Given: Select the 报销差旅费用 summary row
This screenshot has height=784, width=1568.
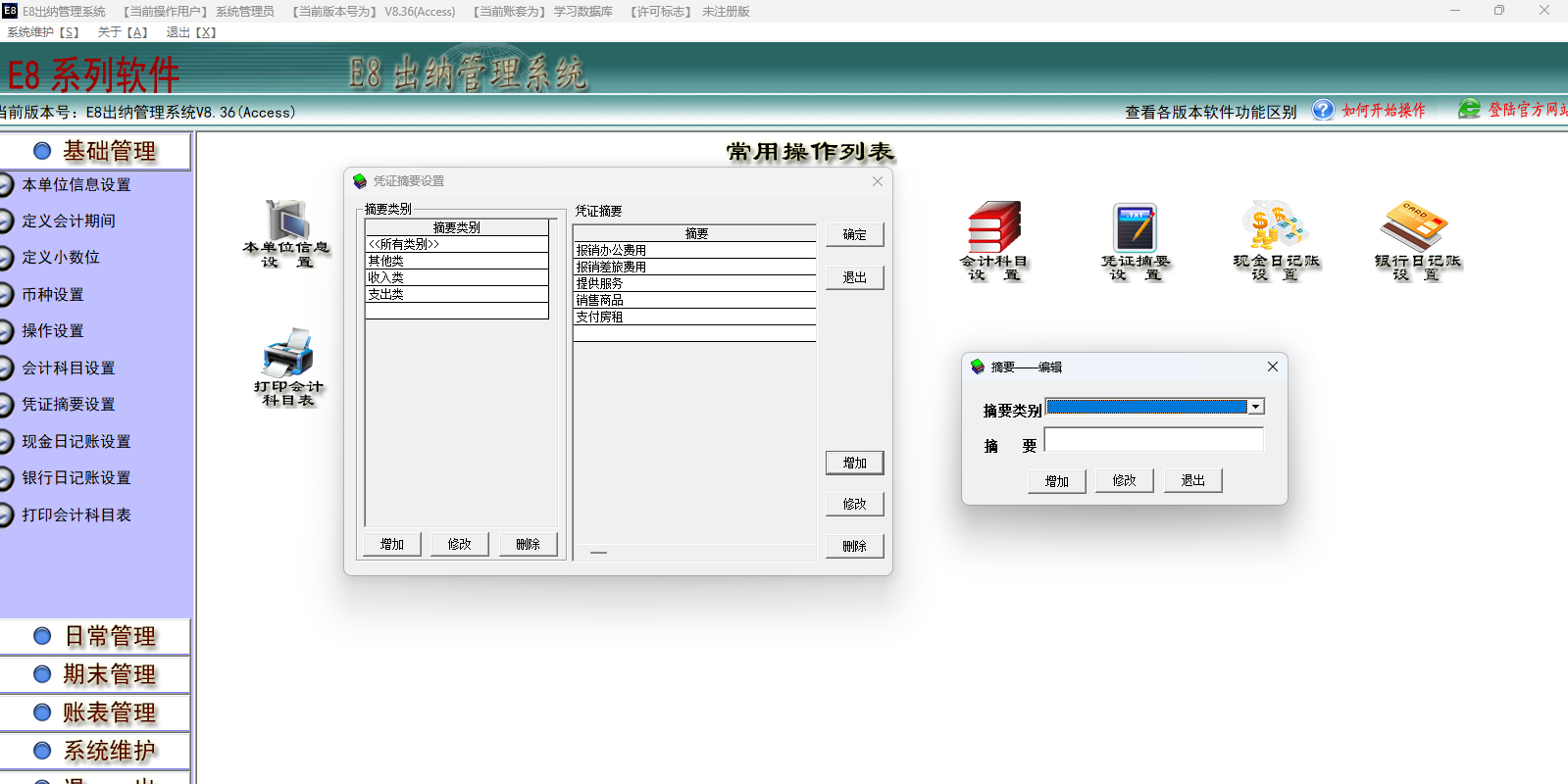Looking at the screenshot, I should [694, 267].
